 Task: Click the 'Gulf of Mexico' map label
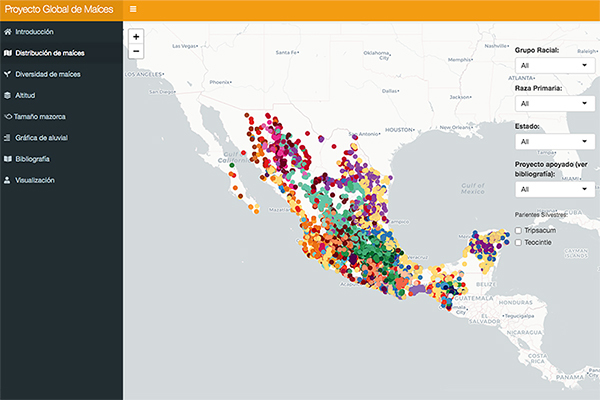[473, 188]
